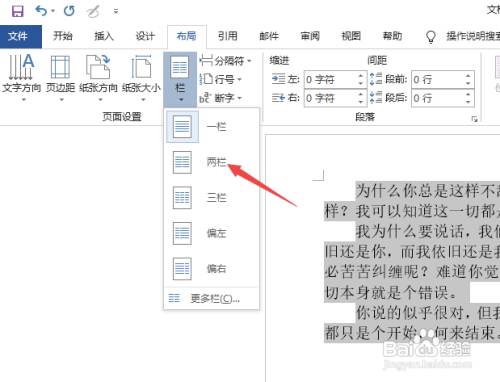This screenshot has width=500, height=382.
Task: Open the 段落 dialog launcher icon
Action: tap(474, 119)
